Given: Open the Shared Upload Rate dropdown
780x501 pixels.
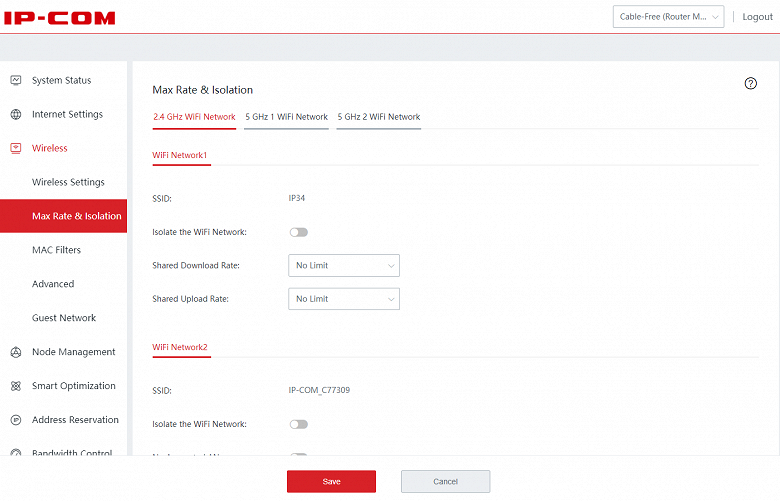Looking at the screenshot, I should 343,299.
